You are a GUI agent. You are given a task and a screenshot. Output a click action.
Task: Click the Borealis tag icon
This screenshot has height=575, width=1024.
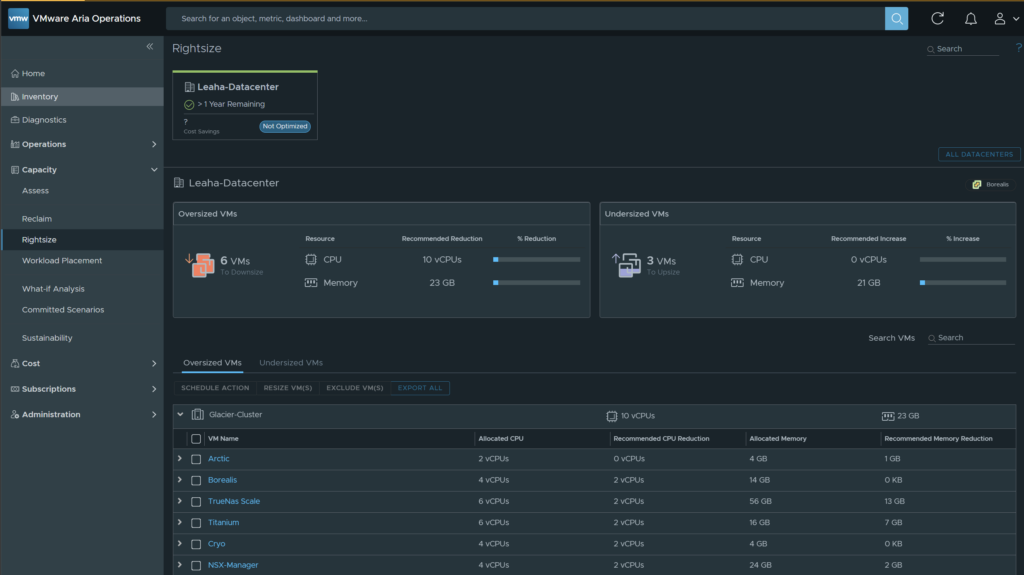pos(976,184)
